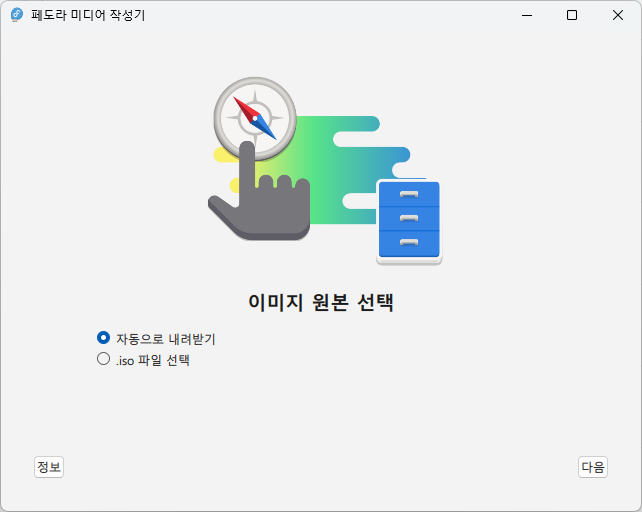
Task: Click the '이미지 원본 선택' heading text
Action: [x=321, y=303]
